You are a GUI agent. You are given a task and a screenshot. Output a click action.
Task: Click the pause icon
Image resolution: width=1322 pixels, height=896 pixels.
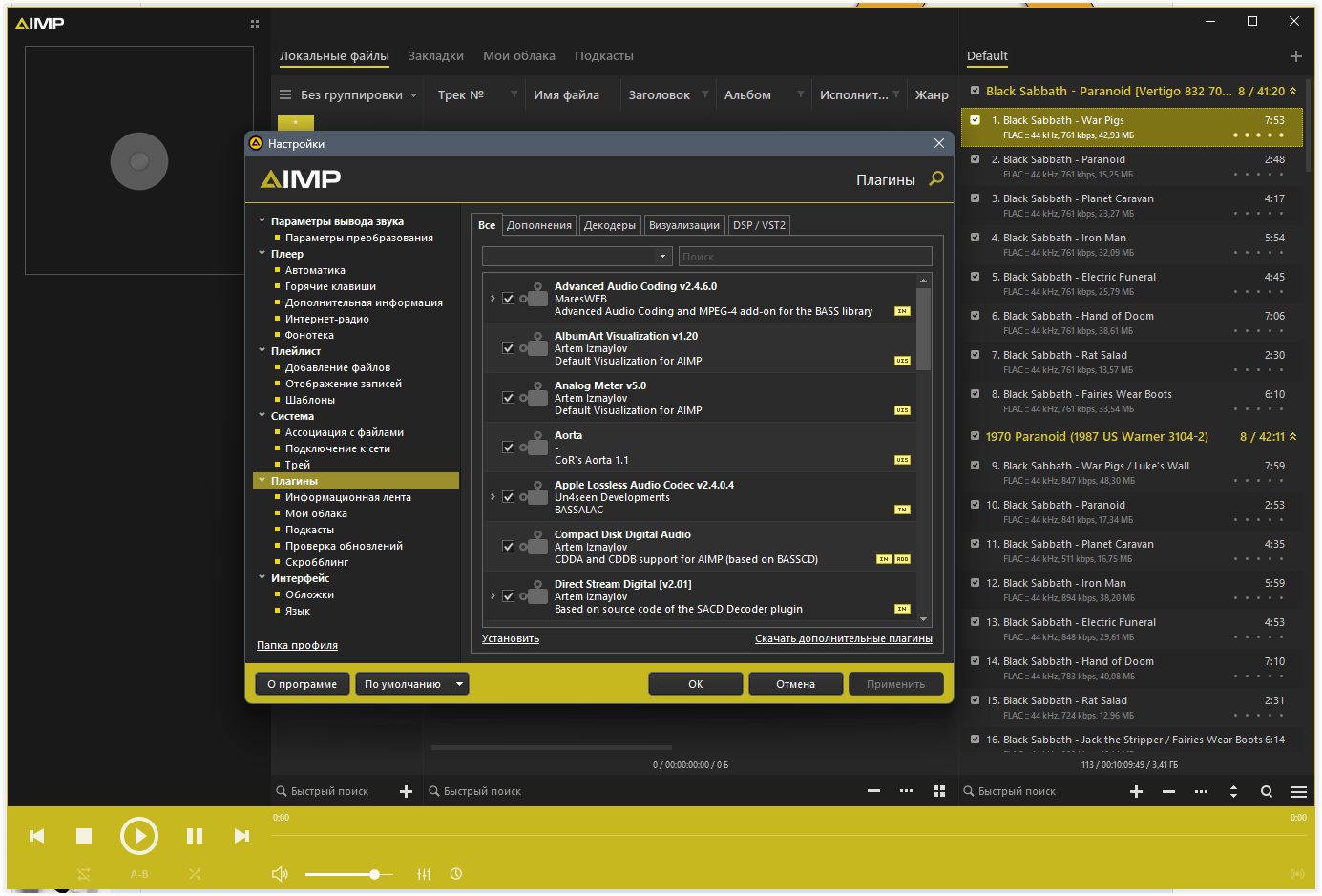195,836
